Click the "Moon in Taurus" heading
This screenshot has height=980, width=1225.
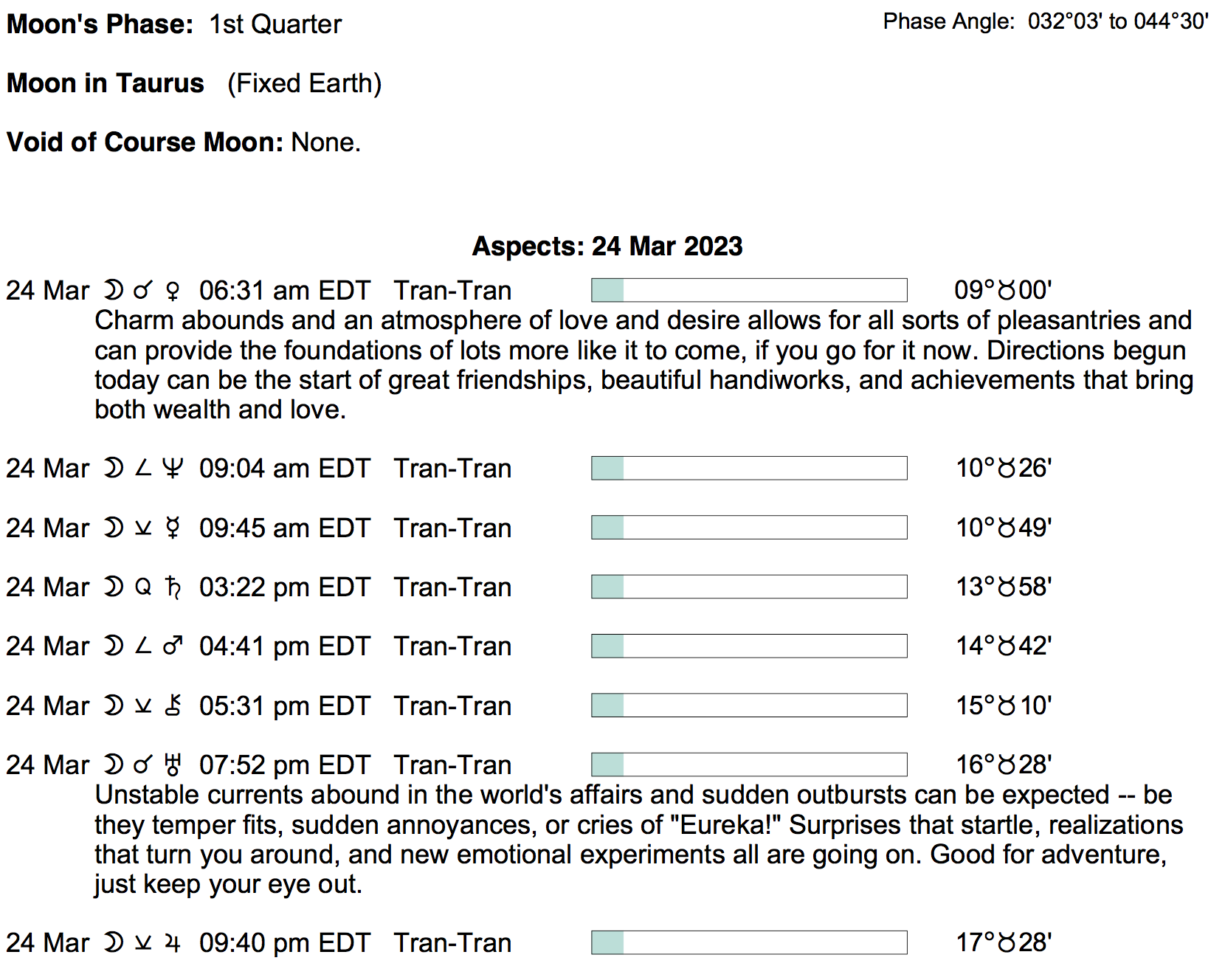(x=106, y=83)
